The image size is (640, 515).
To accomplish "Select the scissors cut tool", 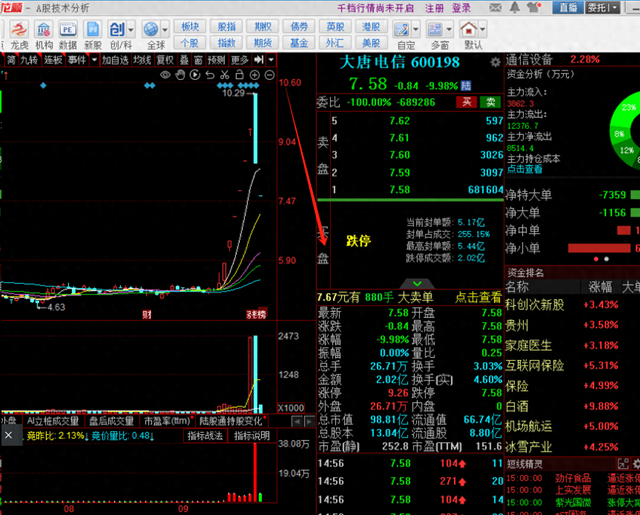I will coord(224,75).
